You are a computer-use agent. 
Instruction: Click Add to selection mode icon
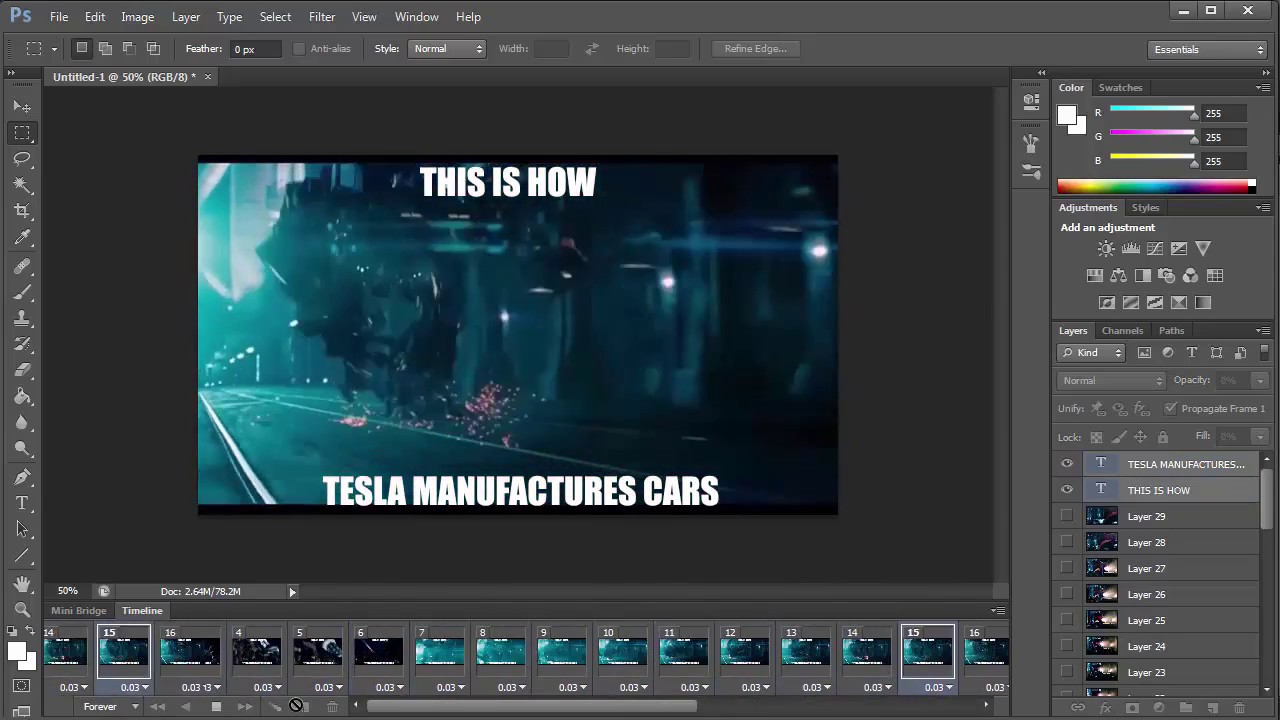click(105, 48)
